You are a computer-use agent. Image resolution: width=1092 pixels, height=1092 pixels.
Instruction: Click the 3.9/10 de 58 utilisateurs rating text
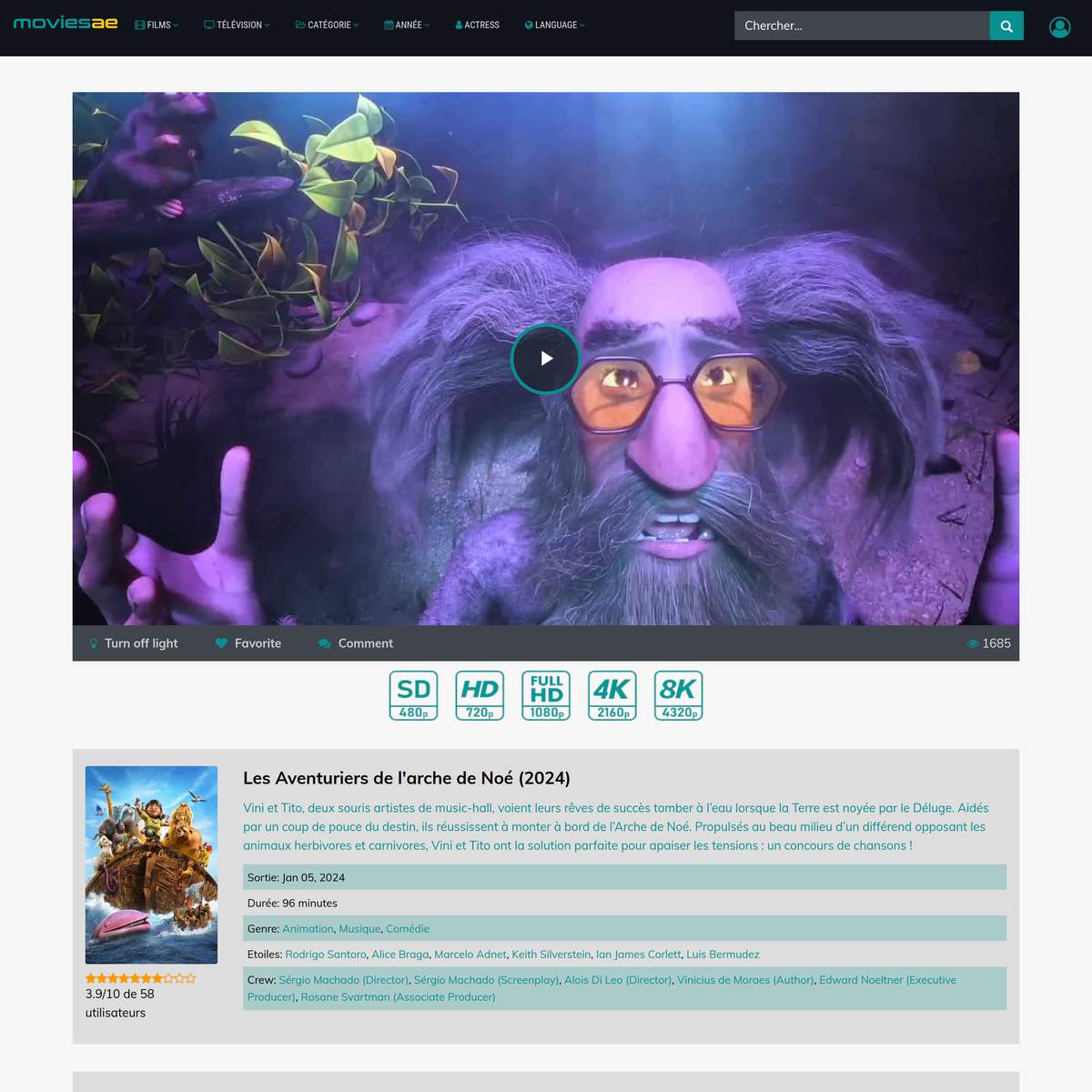[120, 1003]
